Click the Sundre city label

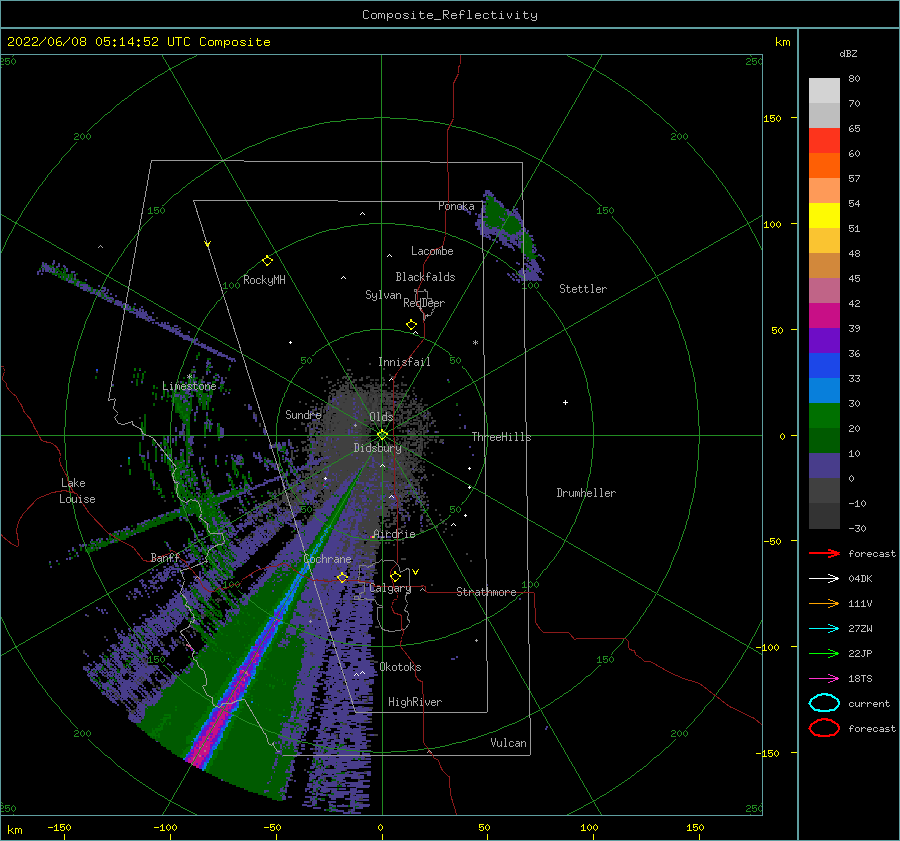coord(303,415)
